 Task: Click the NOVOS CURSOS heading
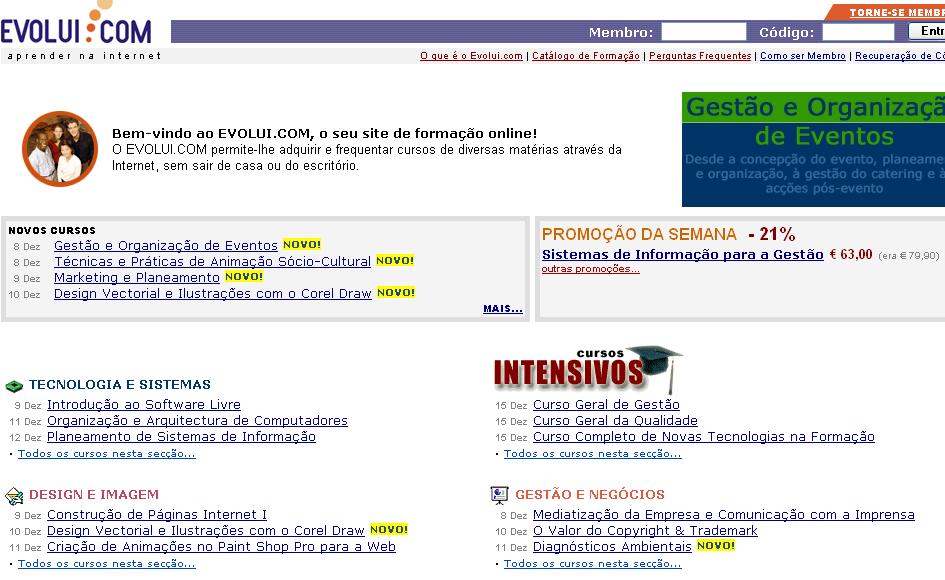point(52,230)
